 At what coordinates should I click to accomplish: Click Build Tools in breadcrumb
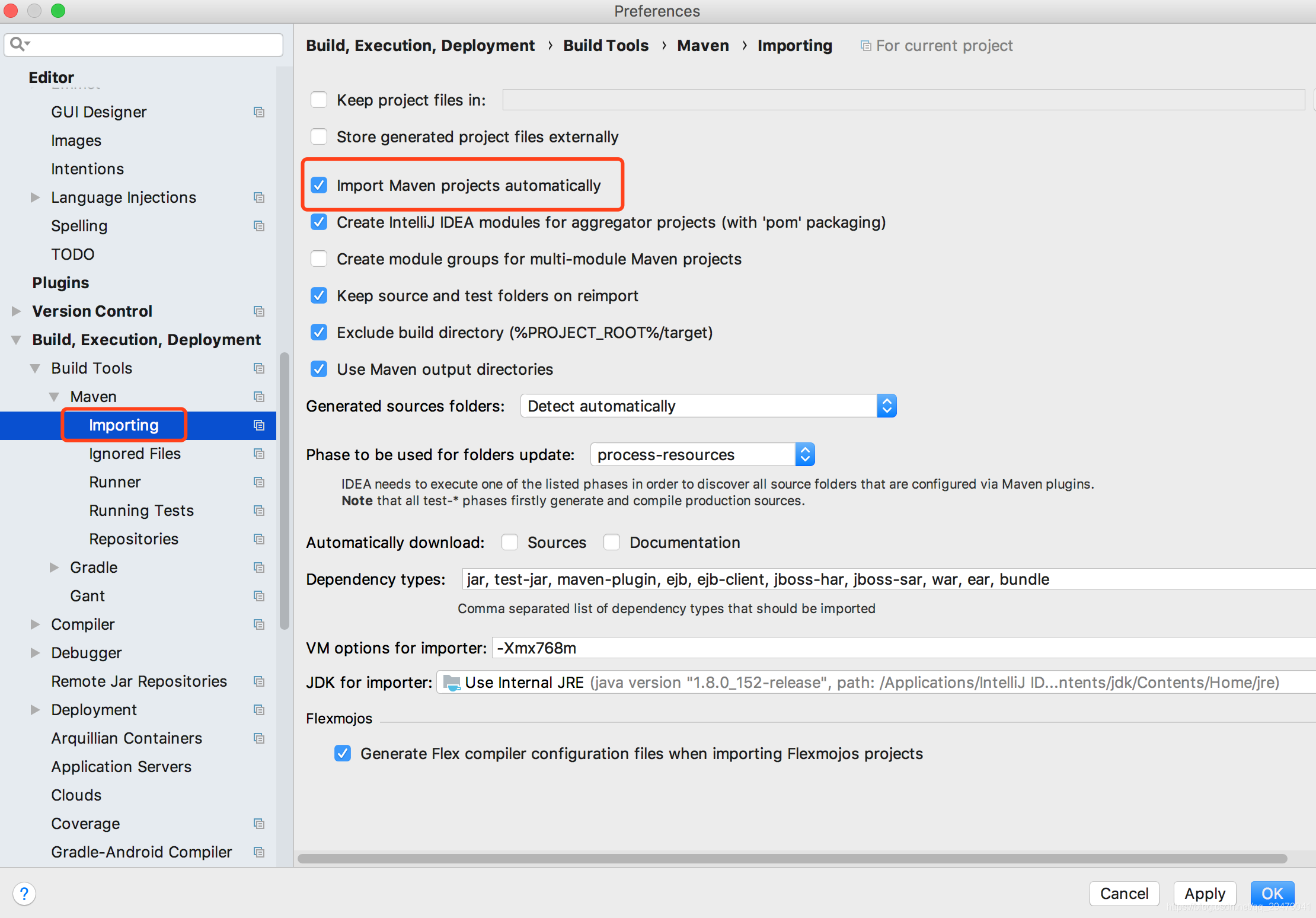click(x=606, y=46)
